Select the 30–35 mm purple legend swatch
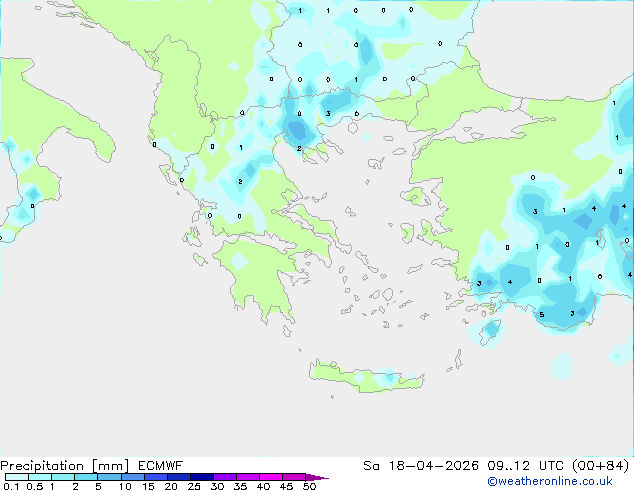Image resolution: width=634 pixels, height=490 pixels. pyautogui.click(x=224, y=477)
